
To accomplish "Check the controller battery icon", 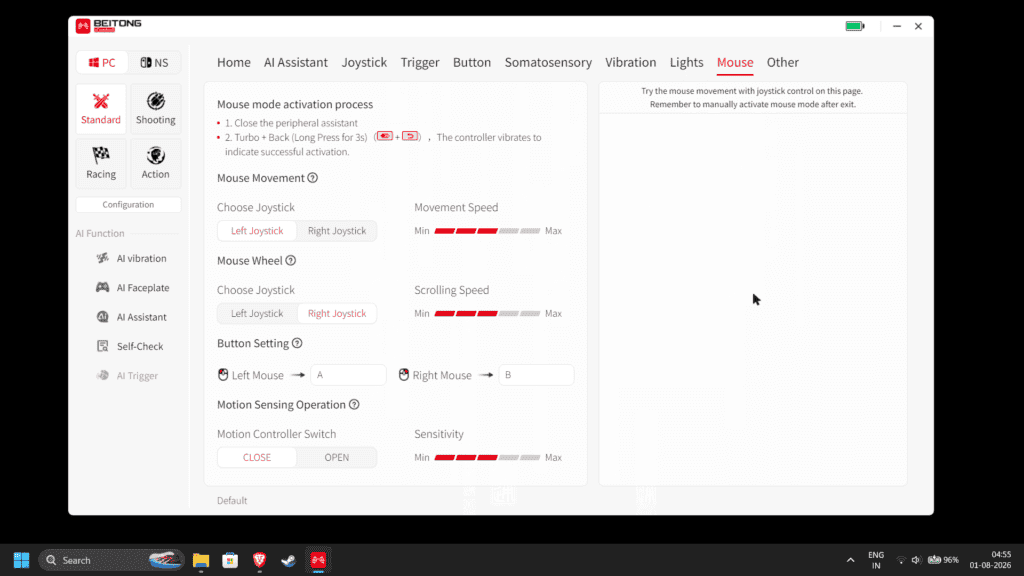I will pyautogui.click(x=855, y=26).
